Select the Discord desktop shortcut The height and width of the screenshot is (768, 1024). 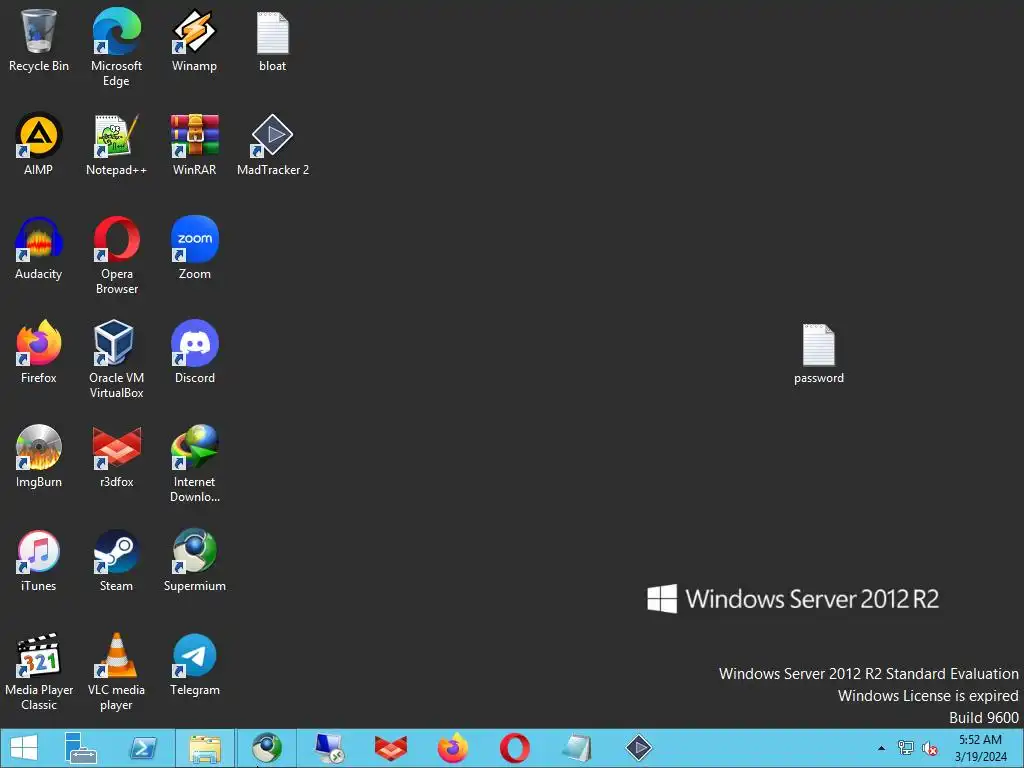[195, 352]
